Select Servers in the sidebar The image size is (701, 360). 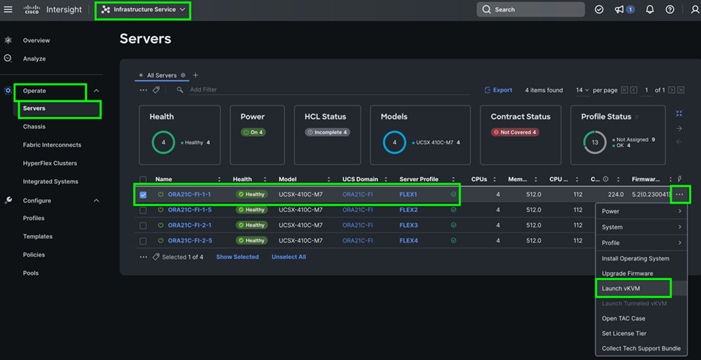(x=34, y=108)
